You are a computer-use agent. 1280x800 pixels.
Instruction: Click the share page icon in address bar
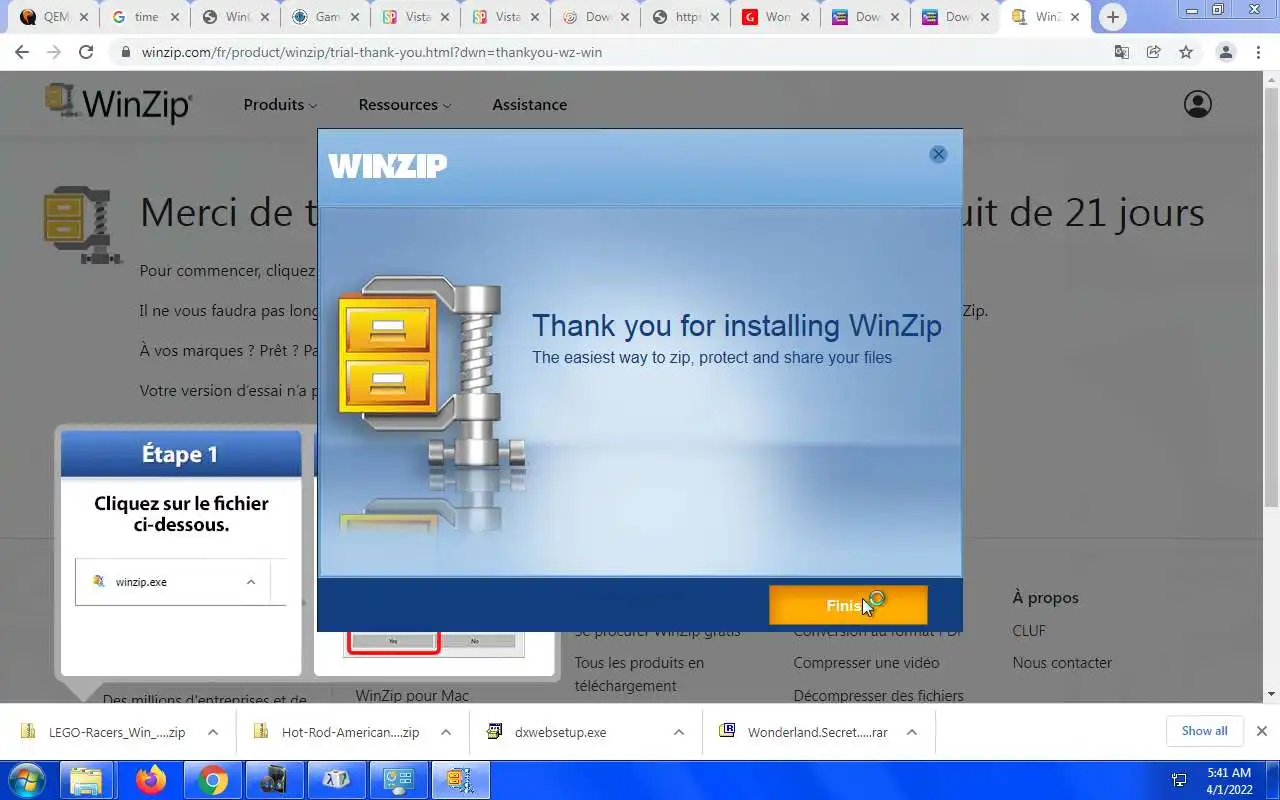tap(1154, 52)
